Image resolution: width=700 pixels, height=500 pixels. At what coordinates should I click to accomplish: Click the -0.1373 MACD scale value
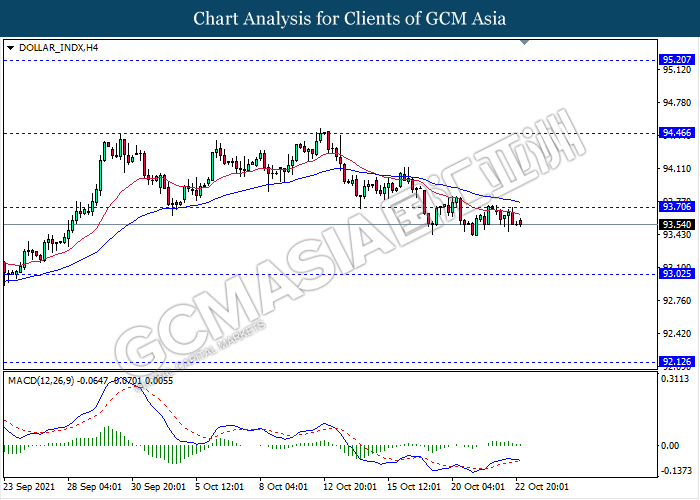point(676,471)
